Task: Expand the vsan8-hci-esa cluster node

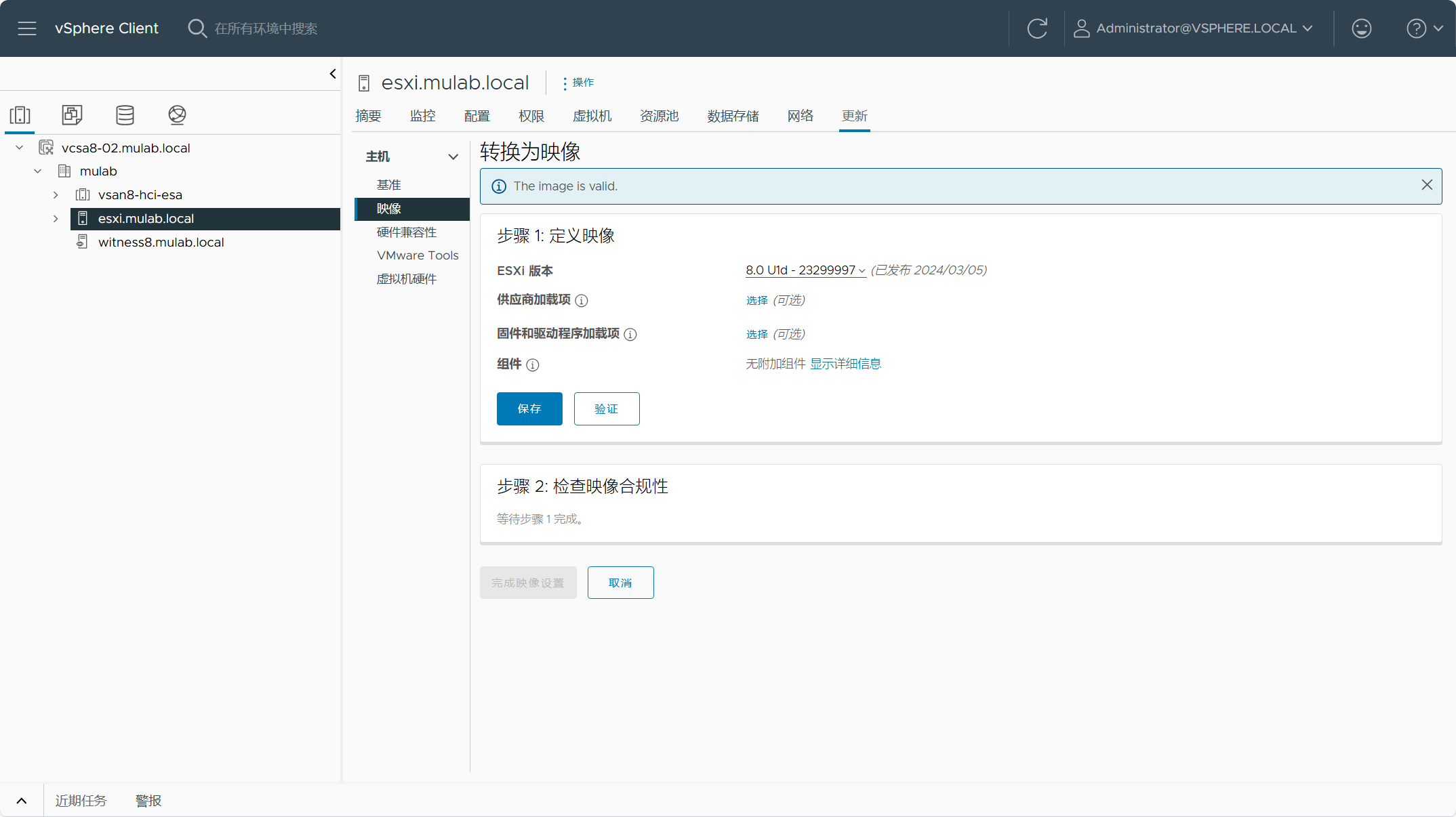Action: pyautogui.click(x=56, y=195)
